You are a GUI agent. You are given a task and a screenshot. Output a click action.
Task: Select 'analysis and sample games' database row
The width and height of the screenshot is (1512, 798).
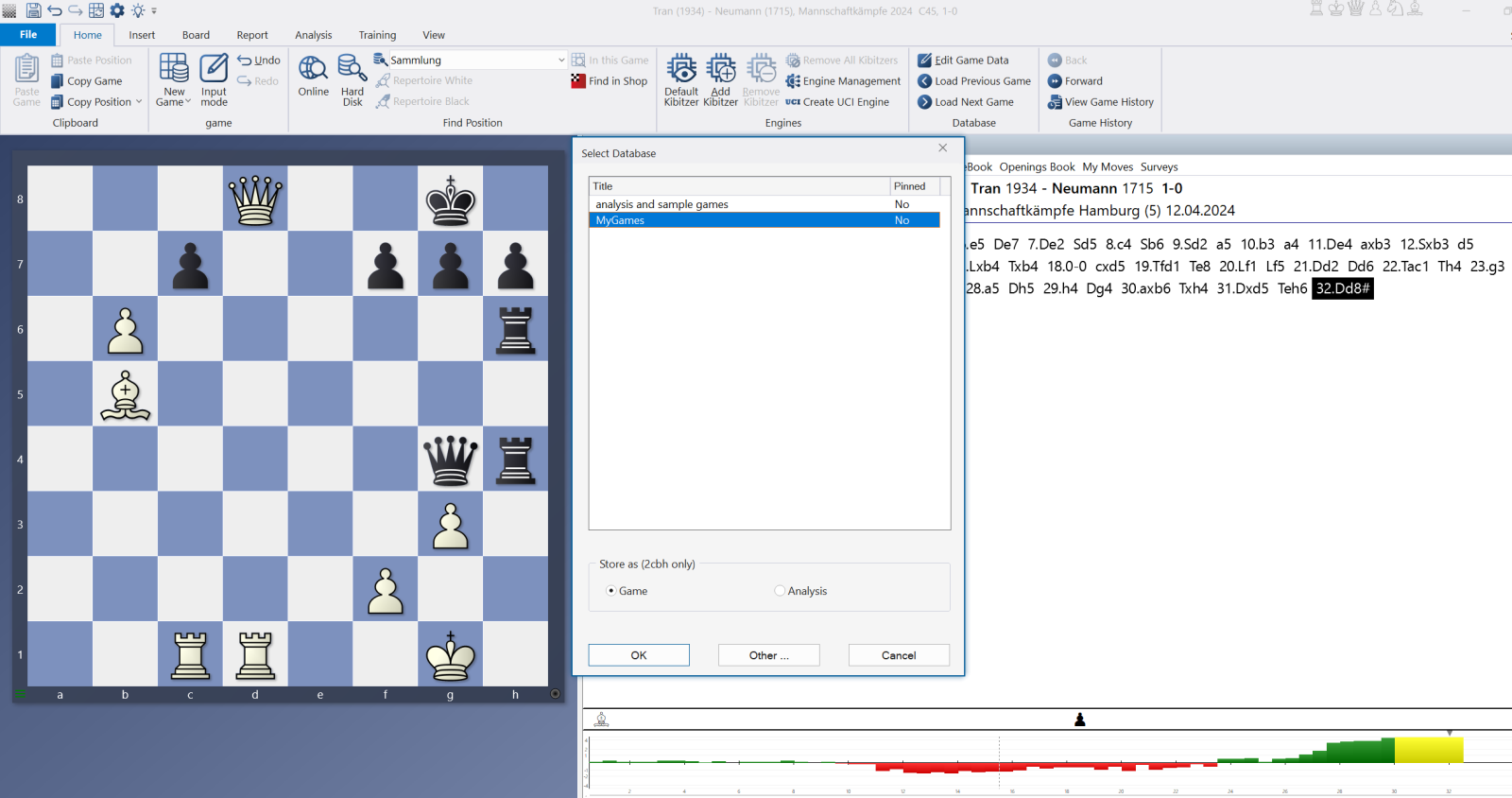pyautogui.click(x=661, y=204)
